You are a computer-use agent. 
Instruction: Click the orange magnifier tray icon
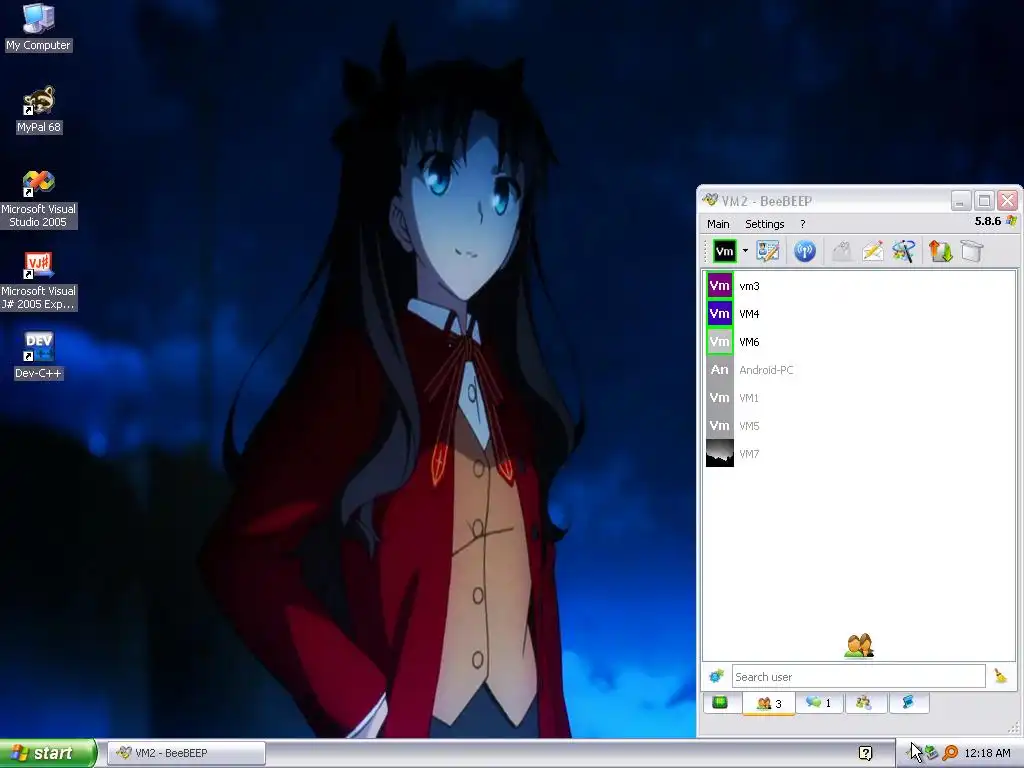click(950, 753)
